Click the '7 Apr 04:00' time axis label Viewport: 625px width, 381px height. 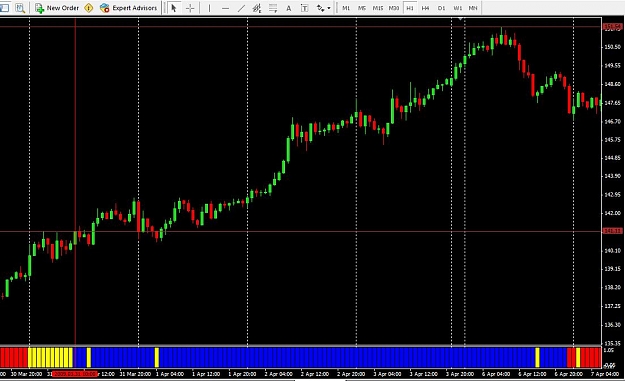[605, 374]
